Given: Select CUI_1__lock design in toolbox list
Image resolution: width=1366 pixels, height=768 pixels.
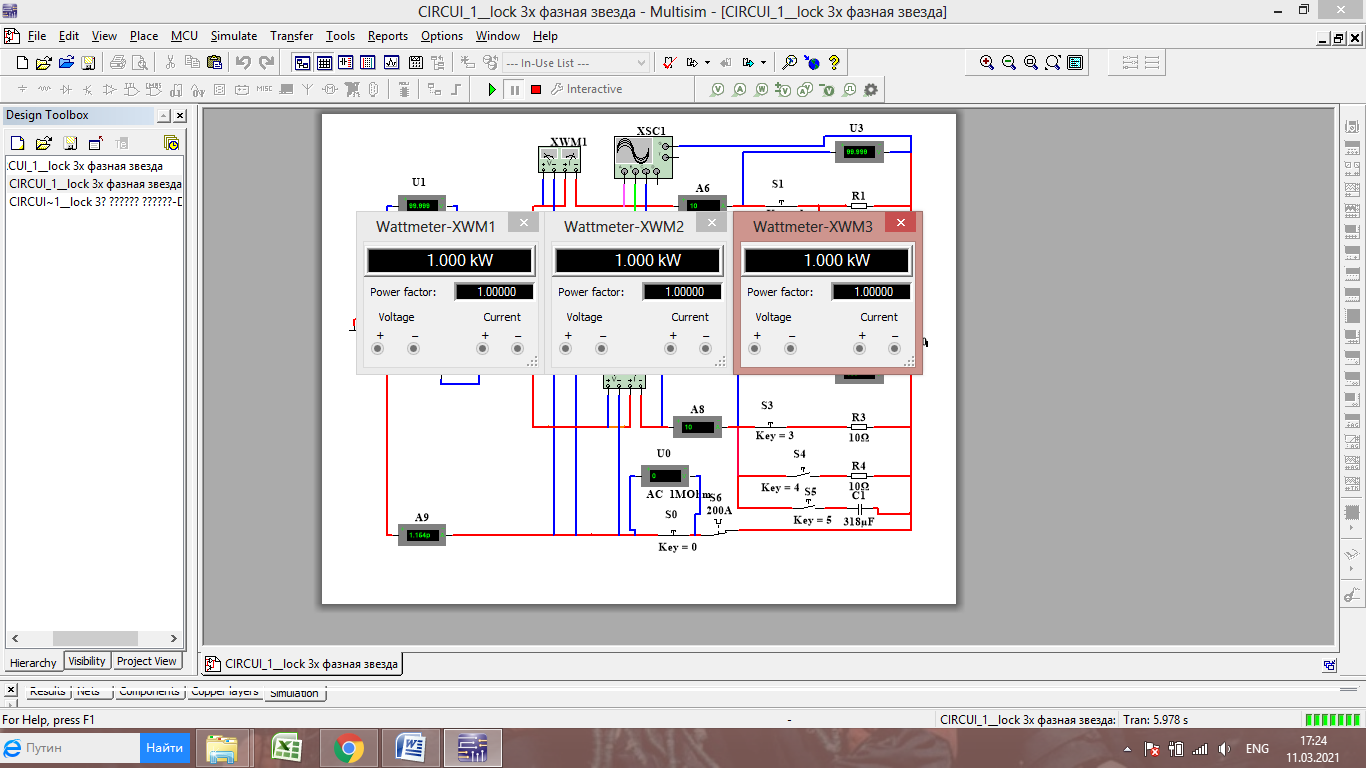Looking at the screenshot, I should click(85, 165).
